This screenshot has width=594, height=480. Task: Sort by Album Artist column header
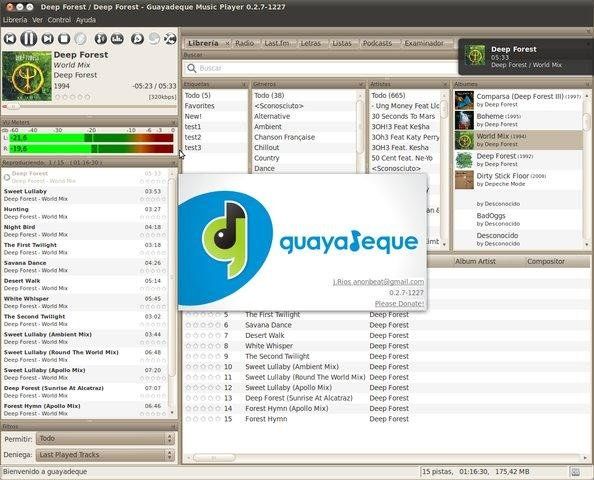tap(489, 261)
